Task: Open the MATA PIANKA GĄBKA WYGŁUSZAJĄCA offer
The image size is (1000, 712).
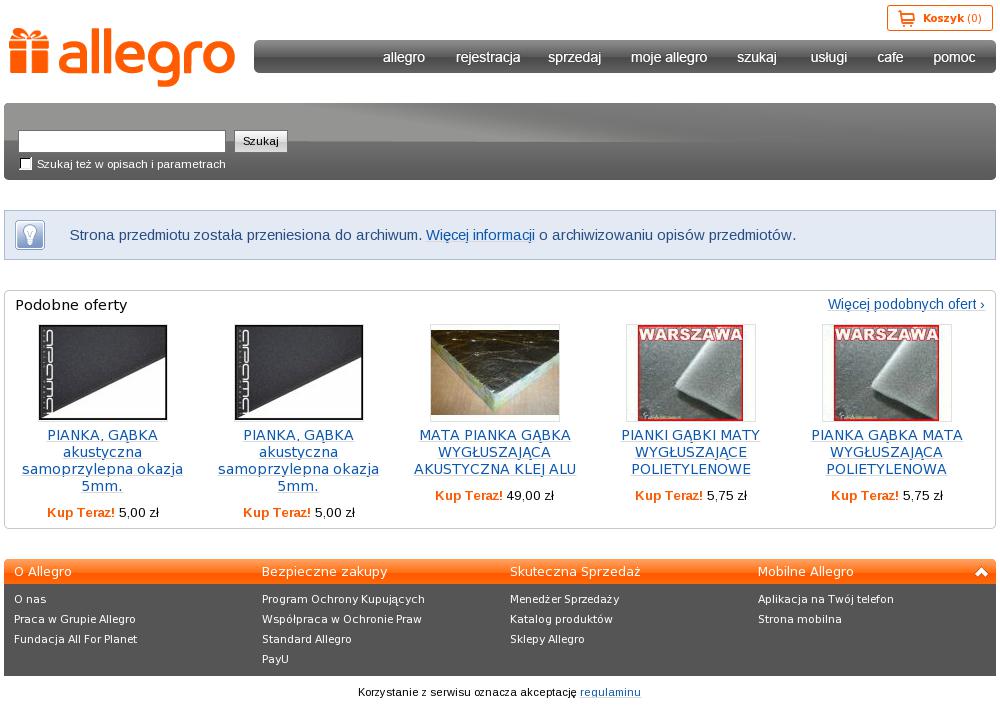Action: [495, 452]
